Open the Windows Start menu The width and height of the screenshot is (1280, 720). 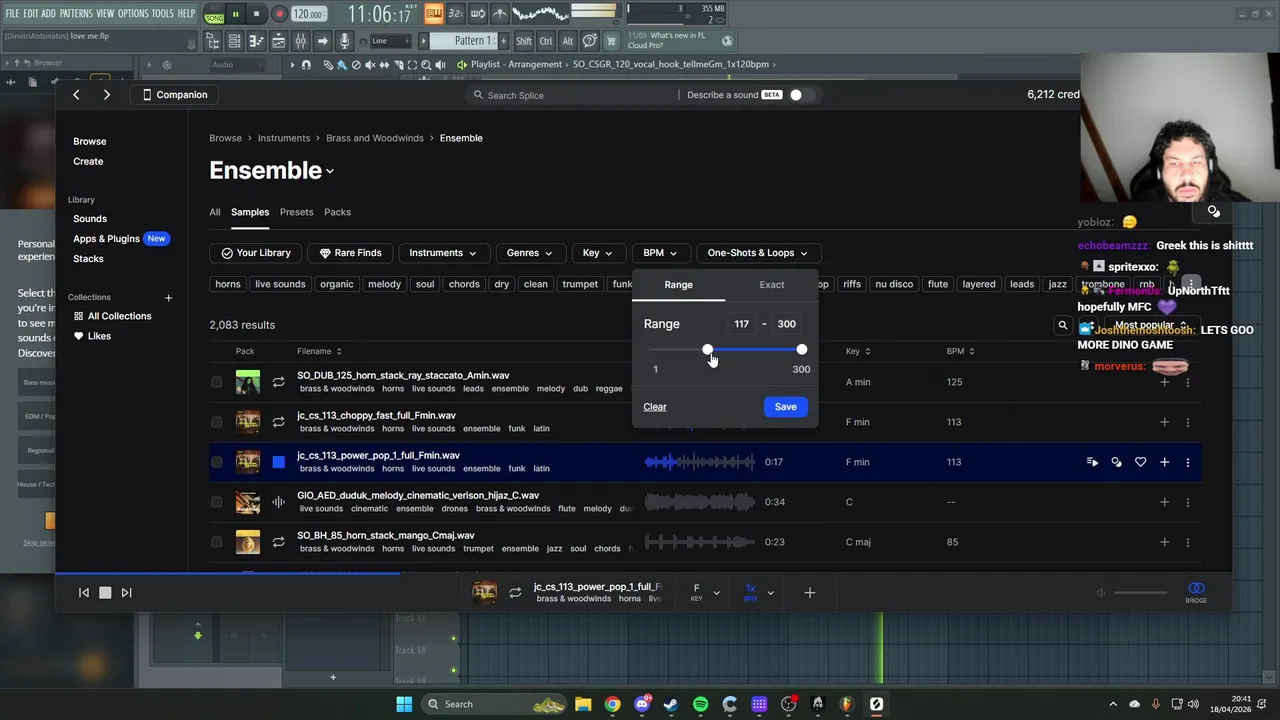point(404,704)
